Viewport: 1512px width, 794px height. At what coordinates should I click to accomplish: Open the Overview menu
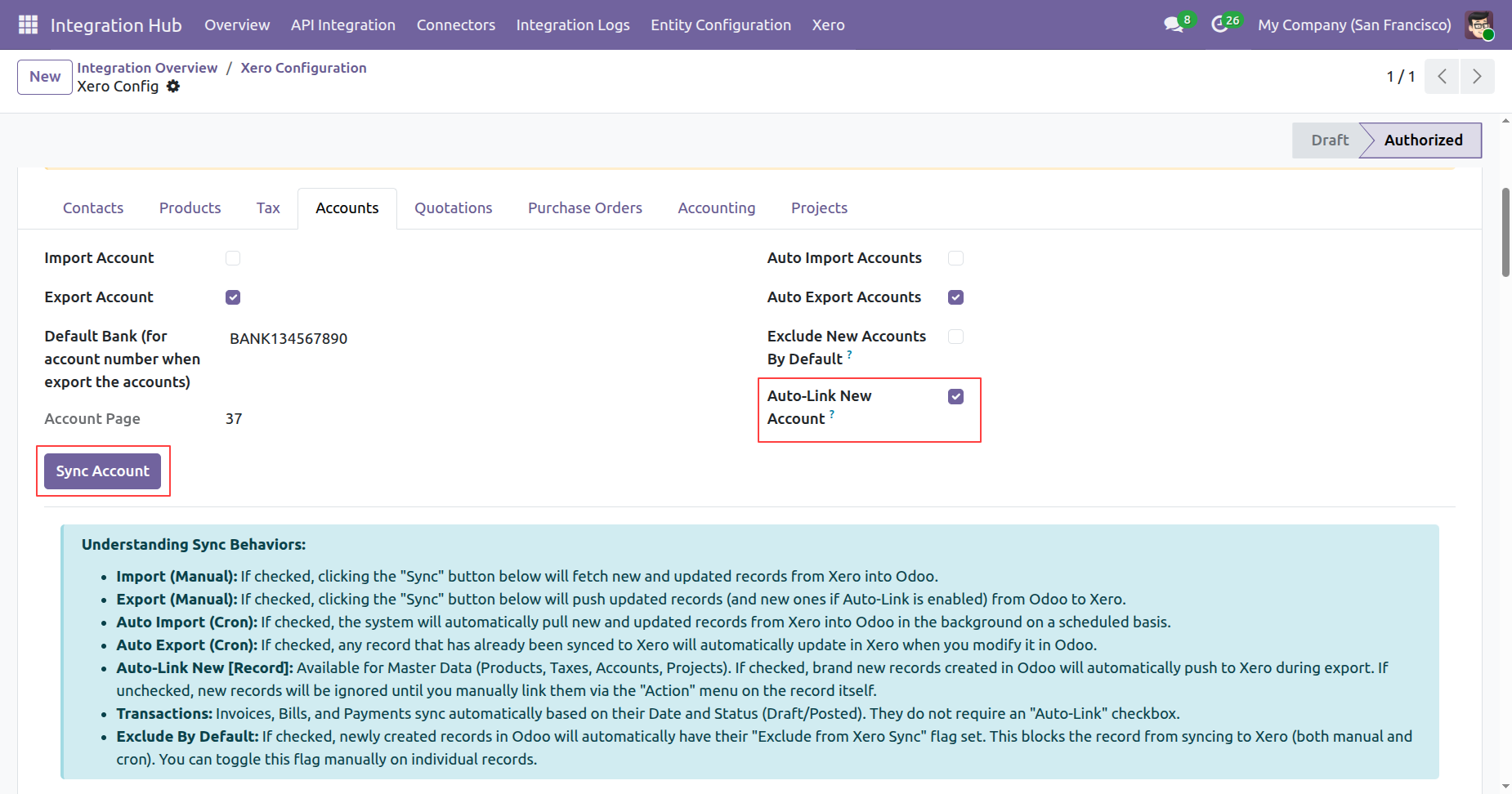pyautogui.click(x=237, y=25)
